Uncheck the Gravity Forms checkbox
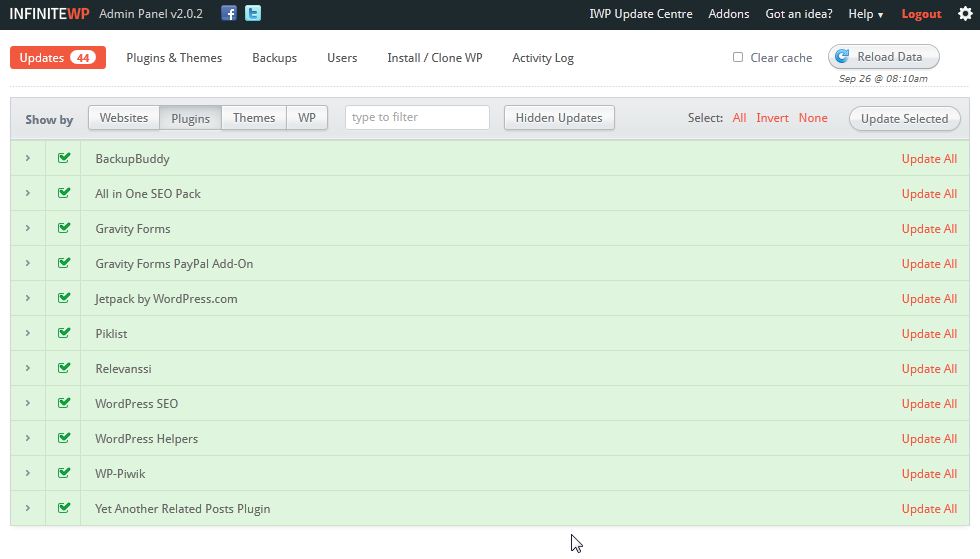Image resolution: width=980 pixels, height=559 pixels. [64, 228]
